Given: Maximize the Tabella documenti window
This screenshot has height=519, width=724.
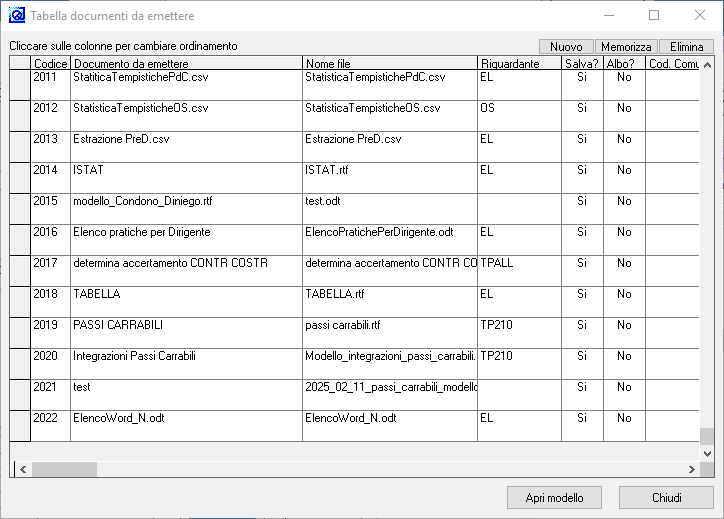Looking at the screenshot, I should point(654,15).
